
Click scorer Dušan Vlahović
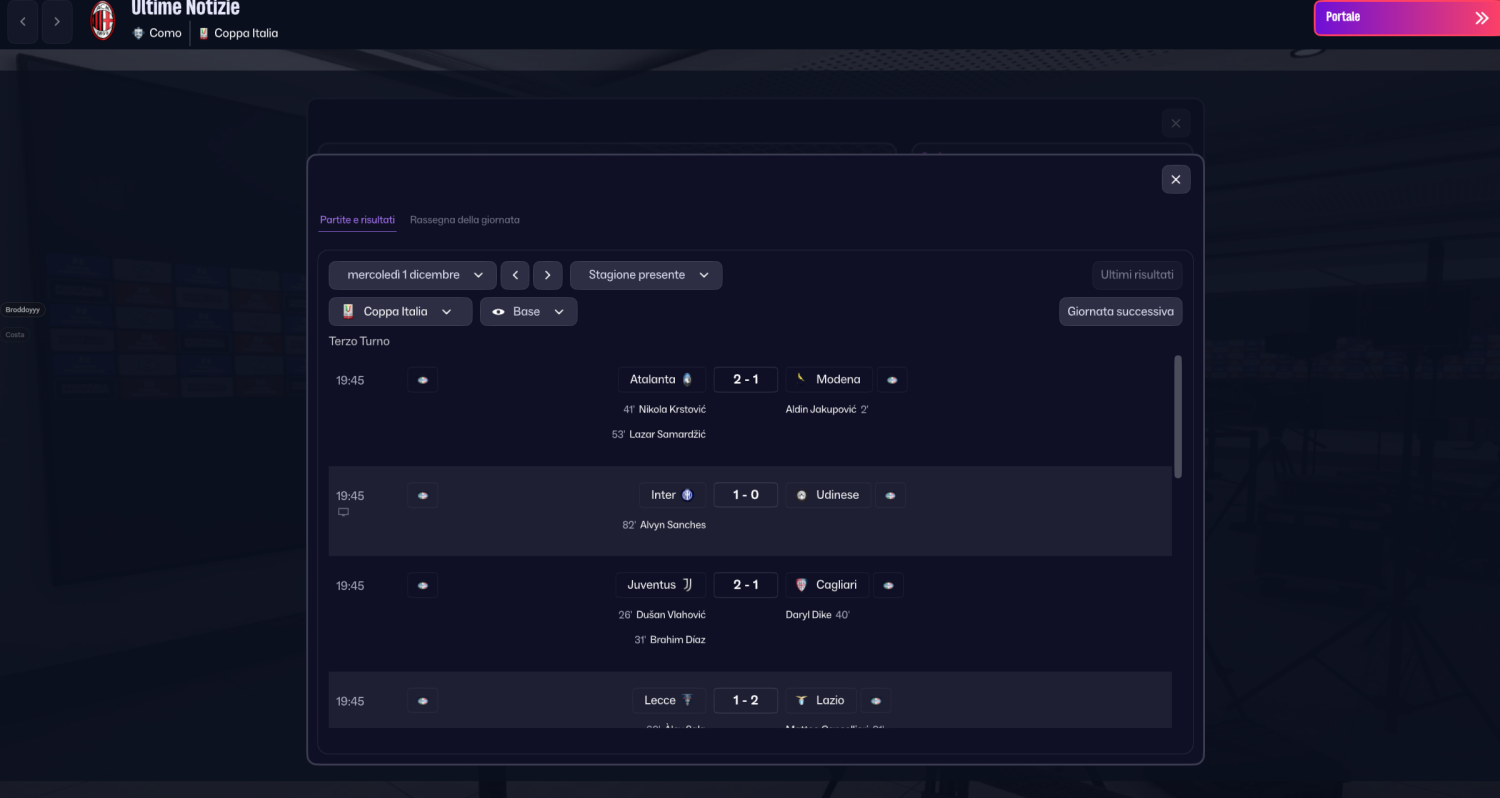(x=671, y=615)
